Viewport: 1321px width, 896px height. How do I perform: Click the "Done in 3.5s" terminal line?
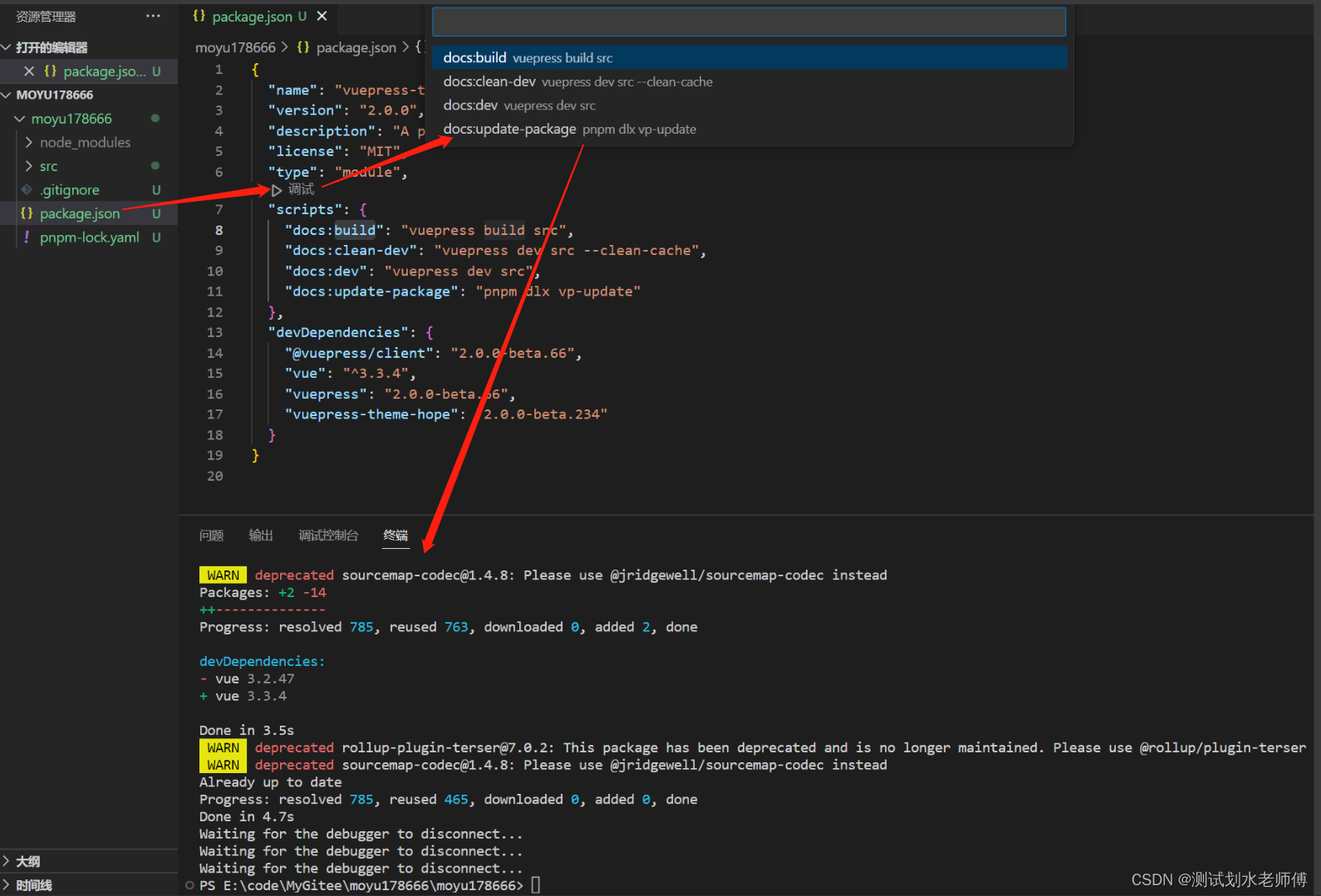coord(247,731)
